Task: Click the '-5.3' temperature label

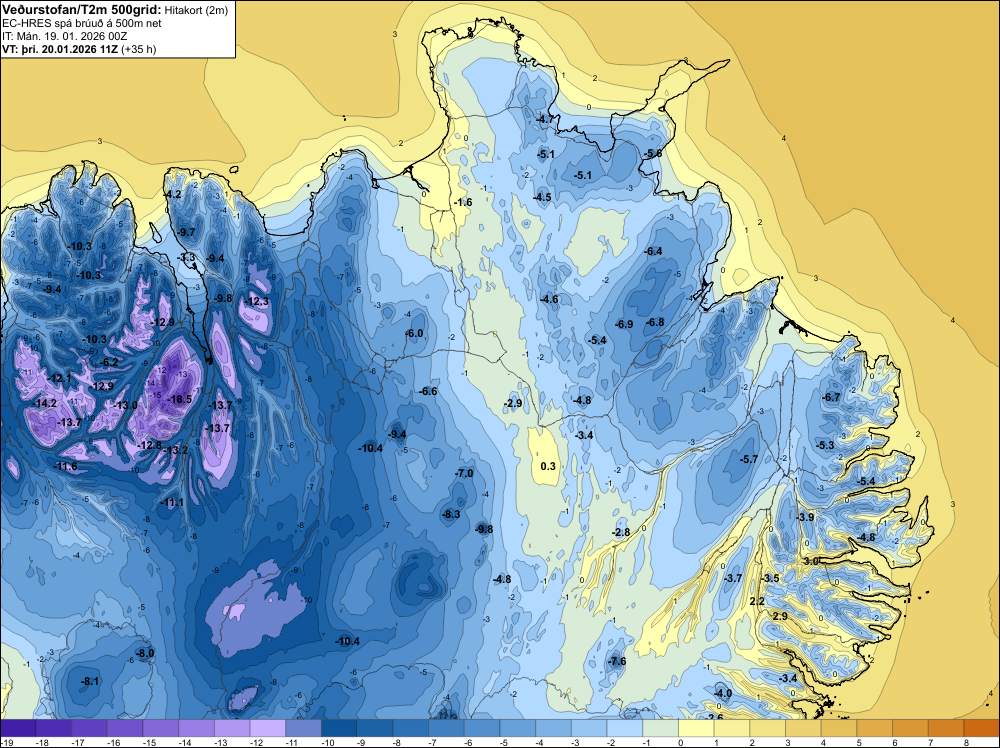Action: tap(825, 445)
